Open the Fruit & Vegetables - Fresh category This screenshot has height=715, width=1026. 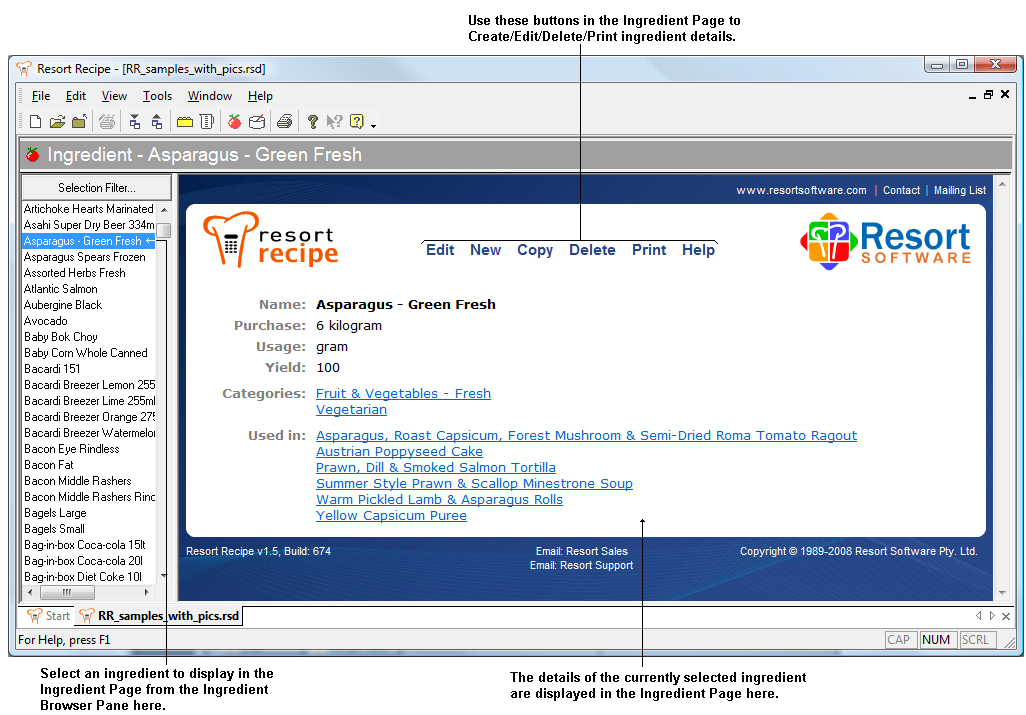(x=403, y=393)
